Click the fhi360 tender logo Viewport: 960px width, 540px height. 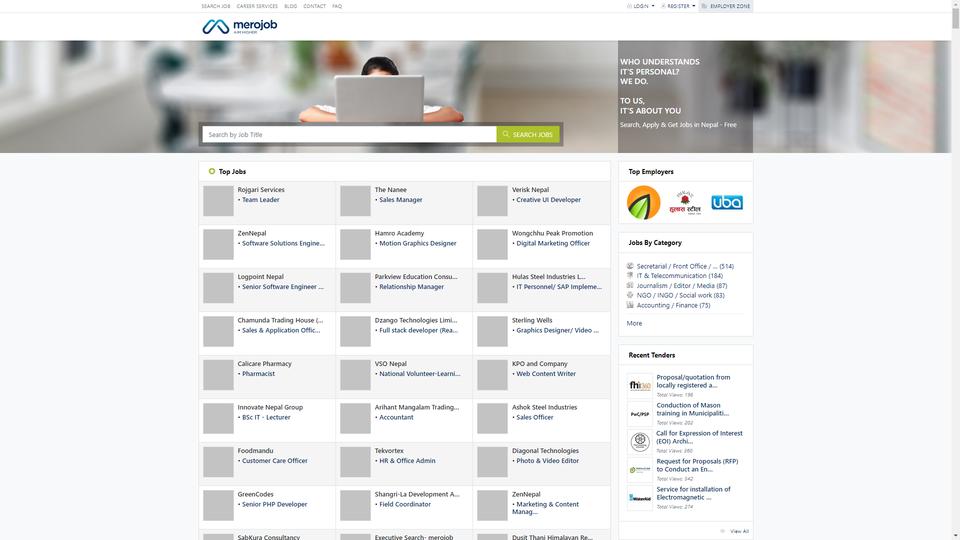tap(640, 385)
